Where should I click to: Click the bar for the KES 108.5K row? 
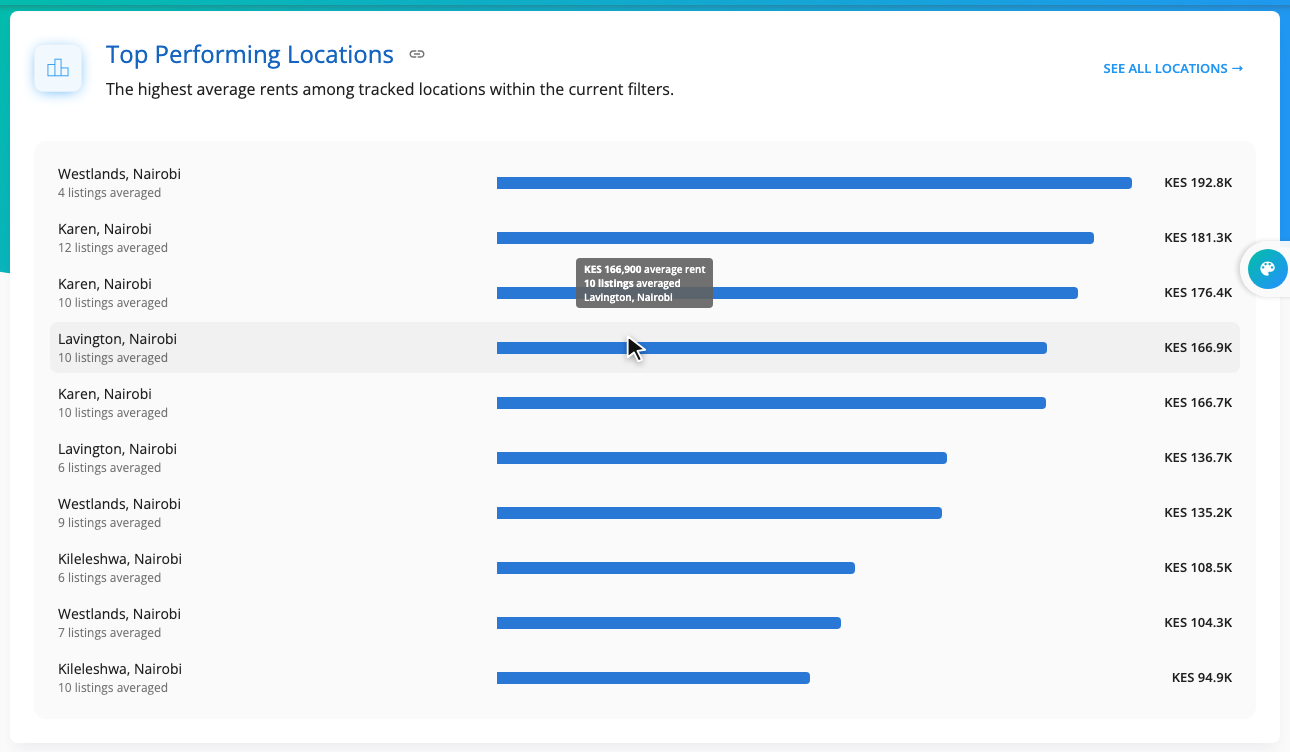(x=676, y=568)
